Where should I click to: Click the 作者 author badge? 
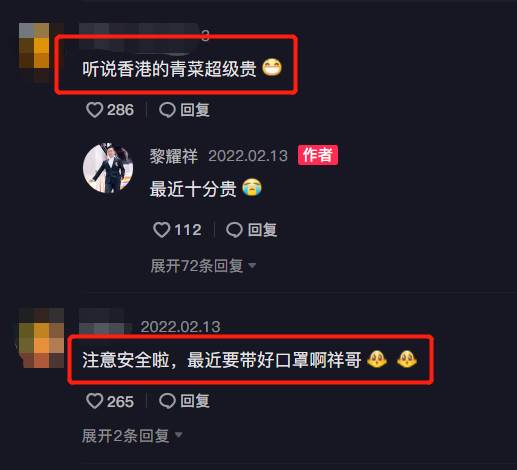pos(318,155)
